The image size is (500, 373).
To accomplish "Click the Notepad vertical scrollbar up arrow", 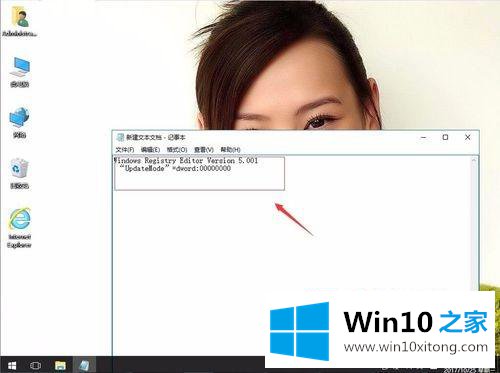I will pos(474,161).
